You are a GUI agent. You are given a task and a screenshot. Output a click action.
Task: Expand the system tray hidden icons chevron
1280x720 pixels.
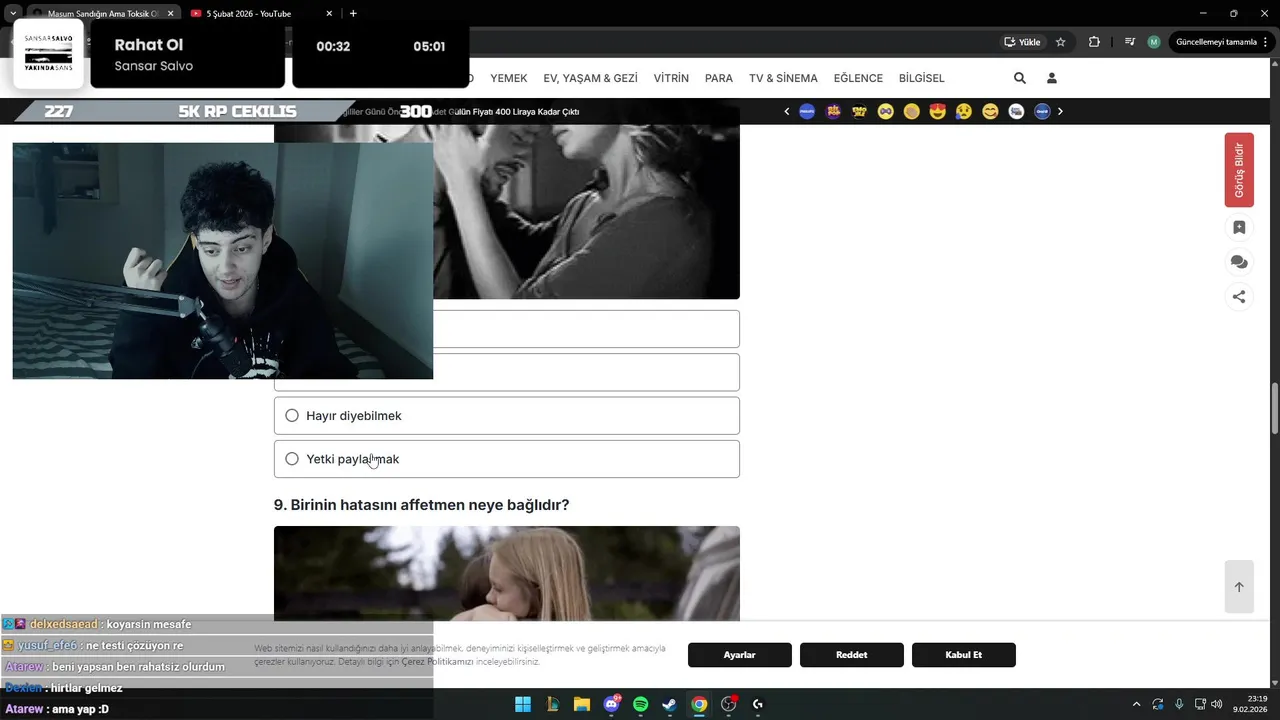point(1136,704)
